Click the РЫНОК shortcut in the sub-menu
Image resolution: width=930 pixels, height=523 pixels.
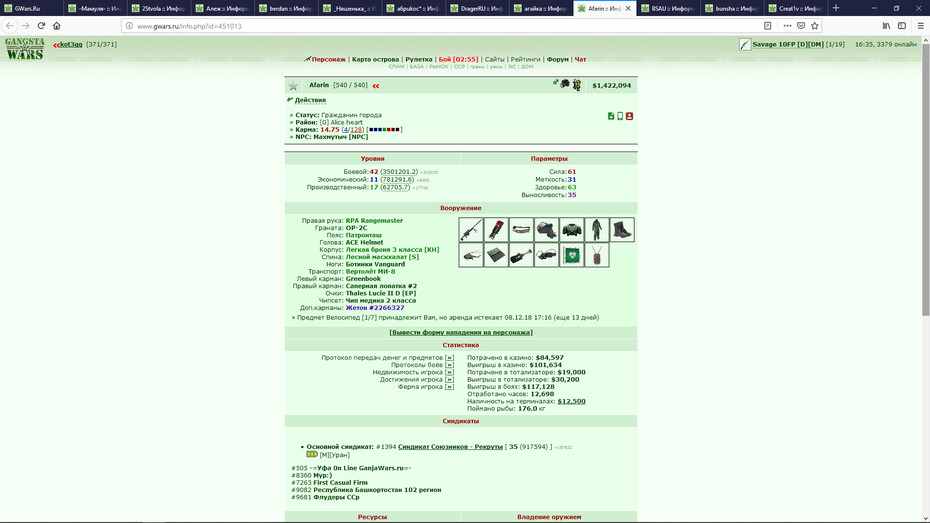click(438, 66)
